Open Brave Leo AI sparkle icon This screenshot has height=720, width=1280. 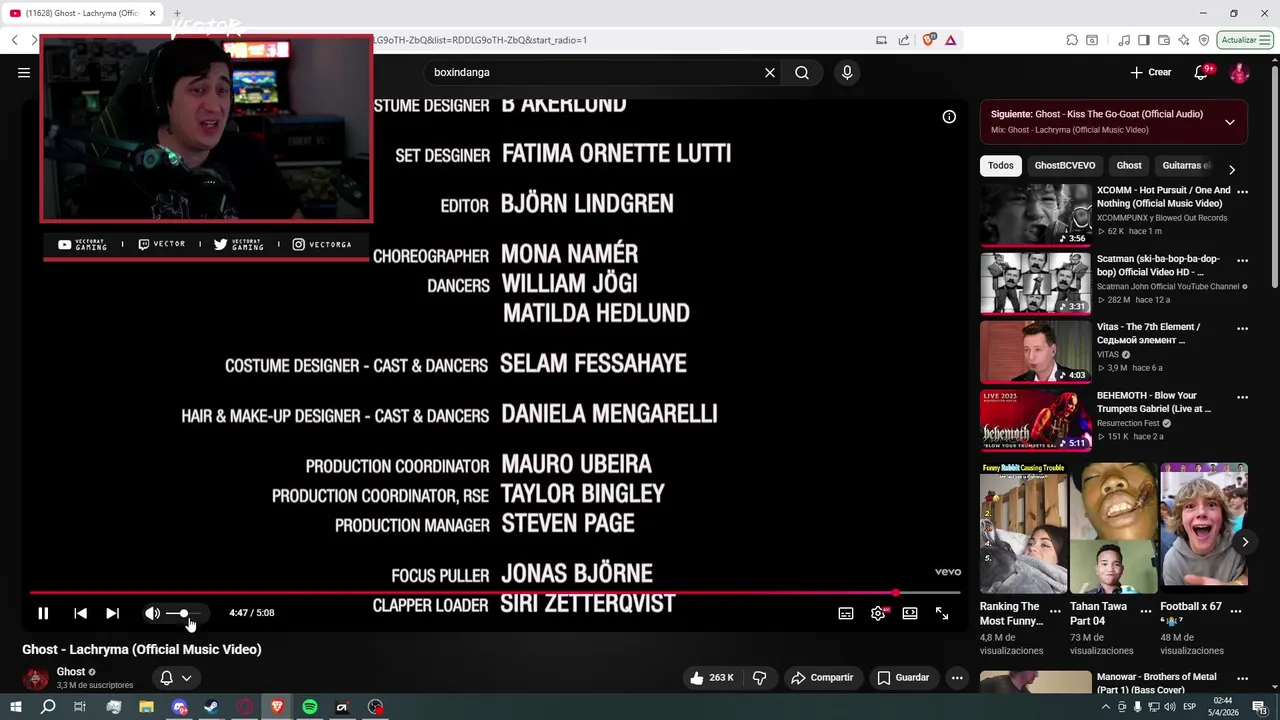[1184, 40]
